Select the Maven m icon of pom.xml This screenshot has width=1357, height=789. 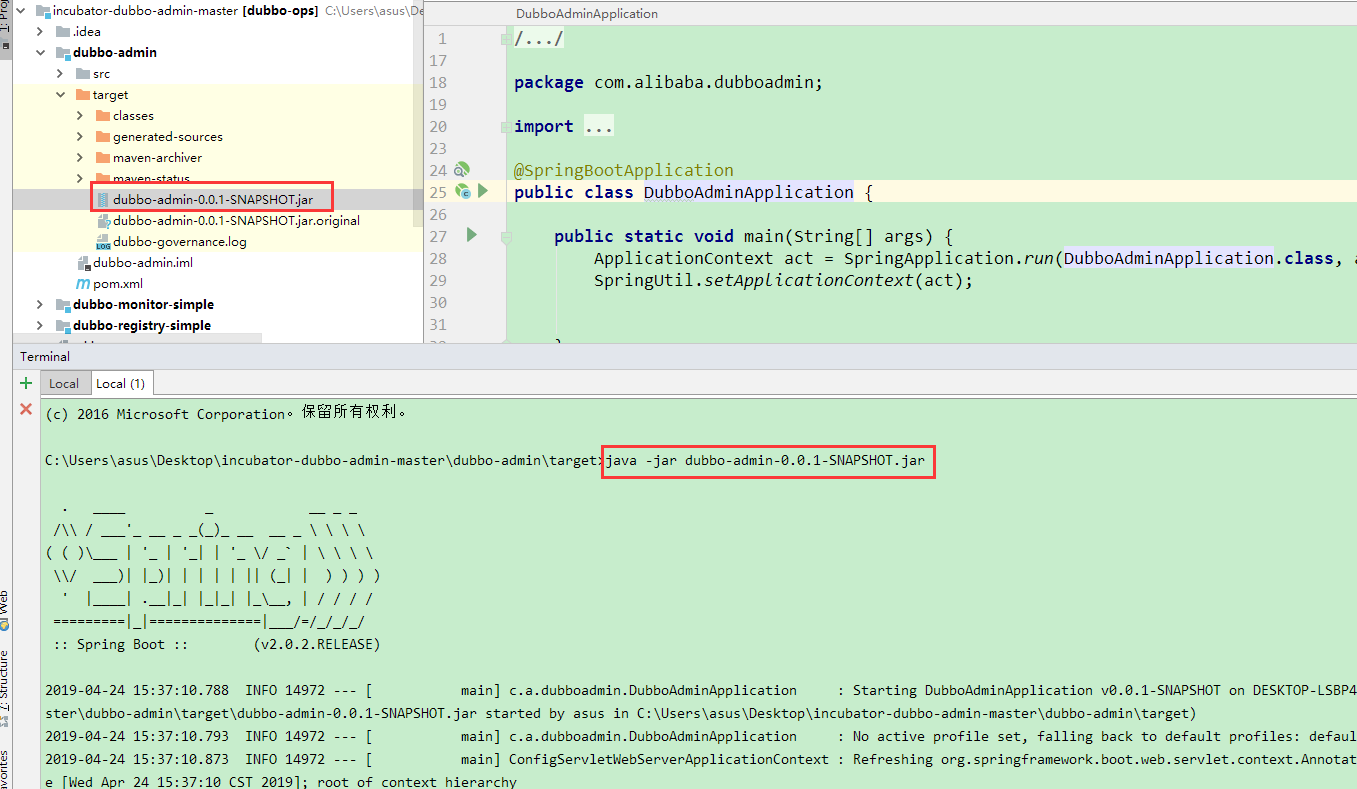84,284
